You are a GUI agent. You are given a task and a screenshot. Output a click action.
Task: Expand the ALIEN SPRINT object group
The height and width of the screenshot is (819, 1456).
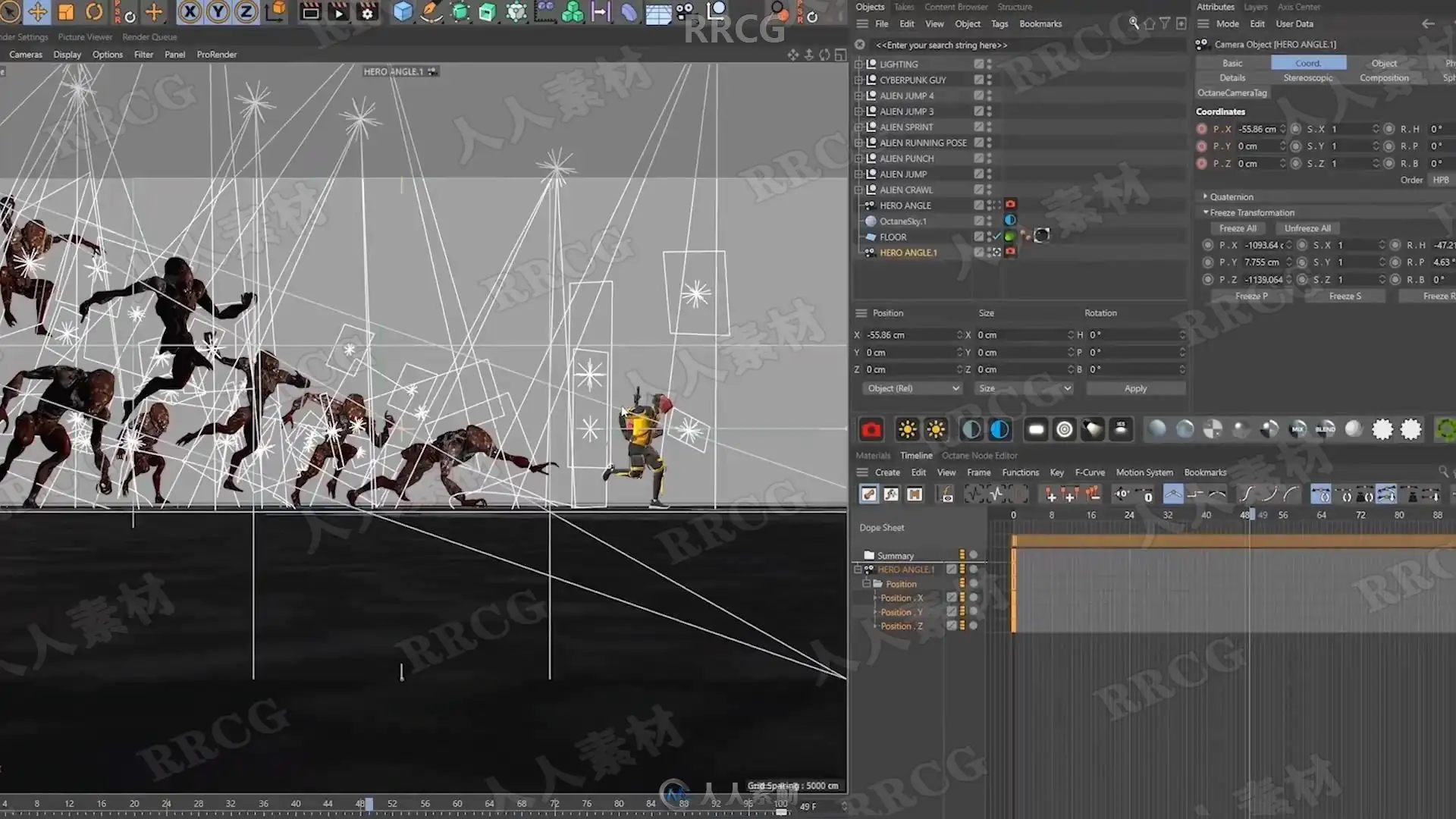click(858, 127)
